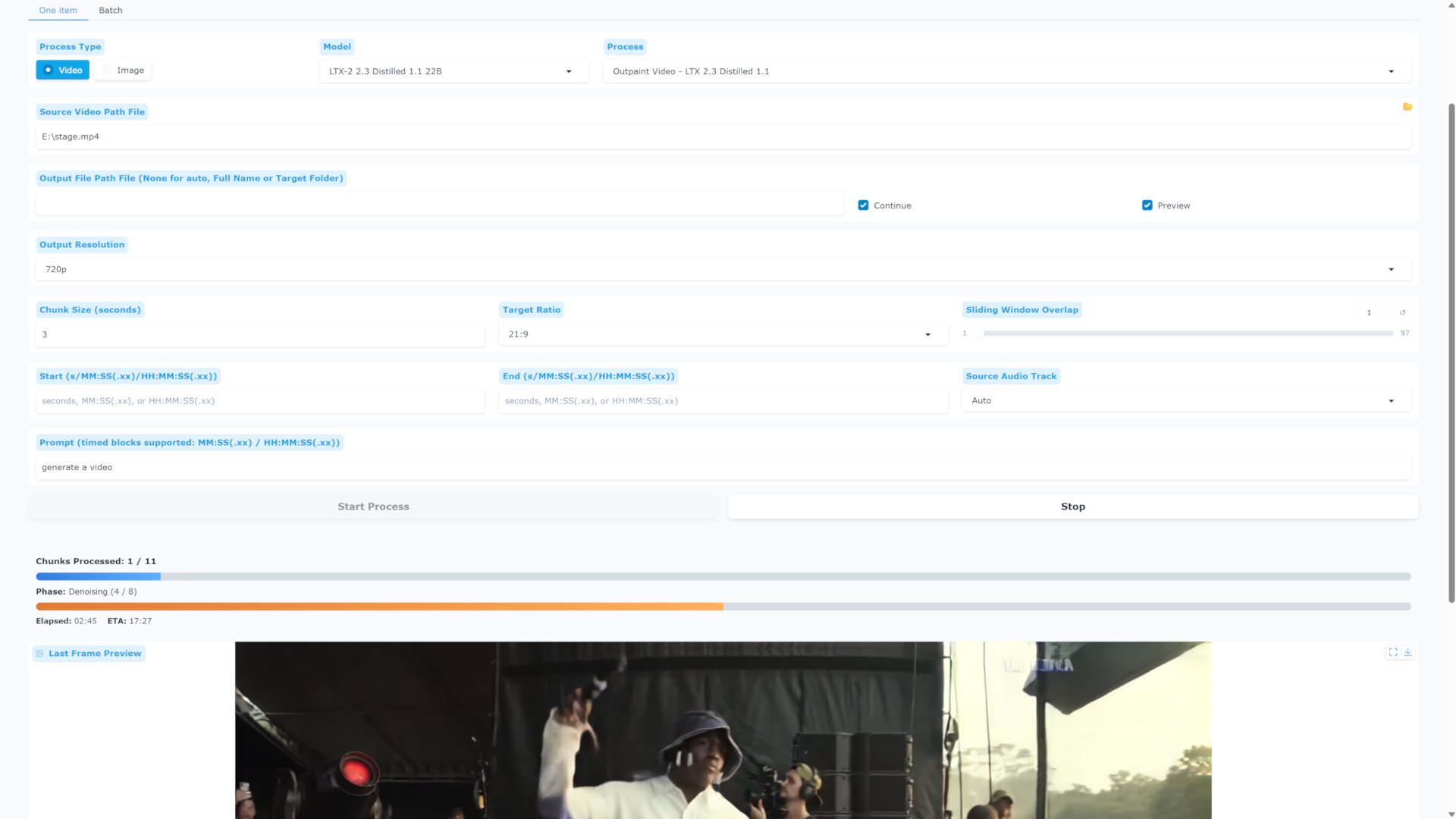
Task: Focus the Chunk Size seconds field
Action: pyautogui.click(x=260, y=334)
